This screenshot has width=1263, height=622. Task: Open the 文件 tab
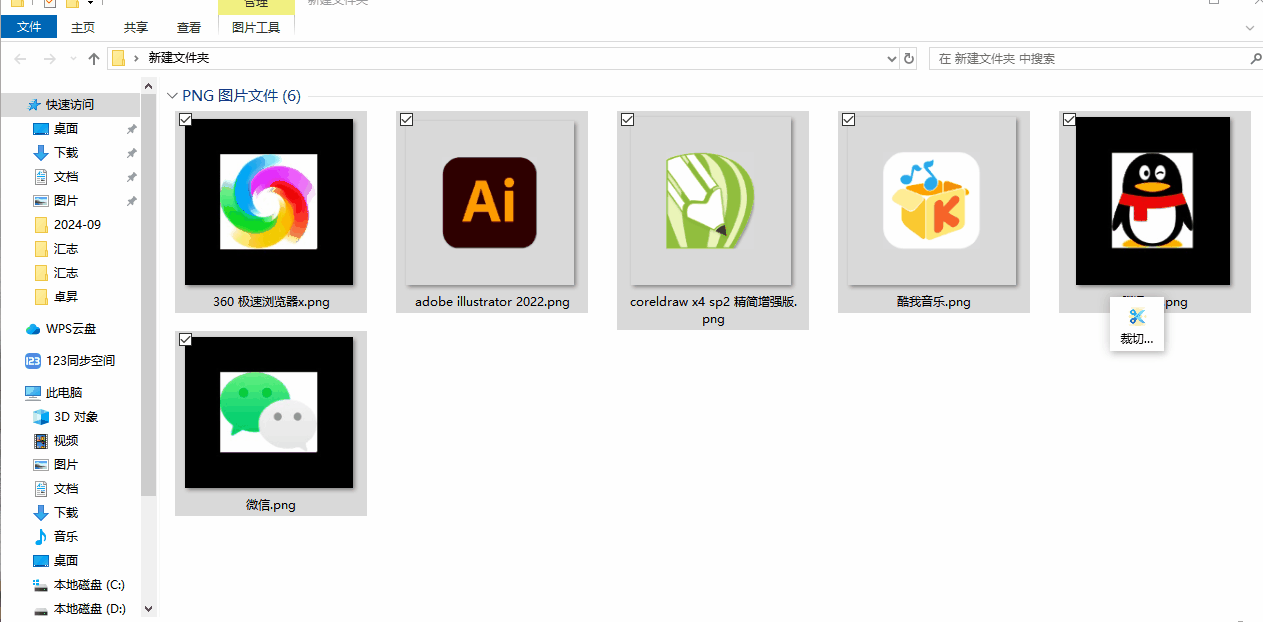29,27
